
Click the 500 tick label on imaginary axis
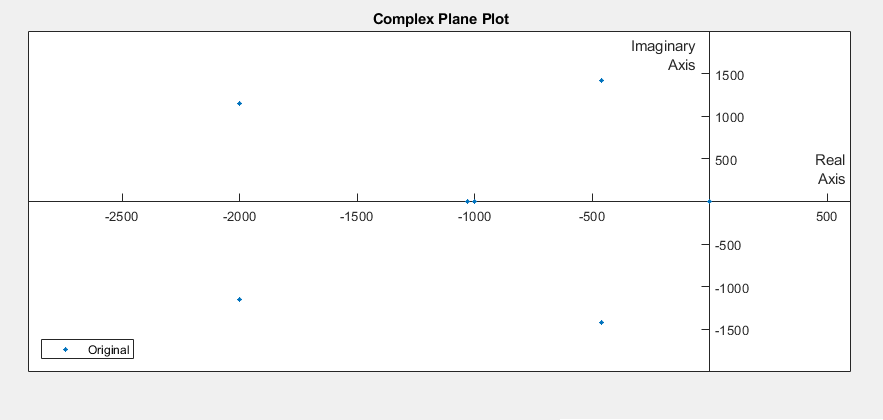(726, 160)
